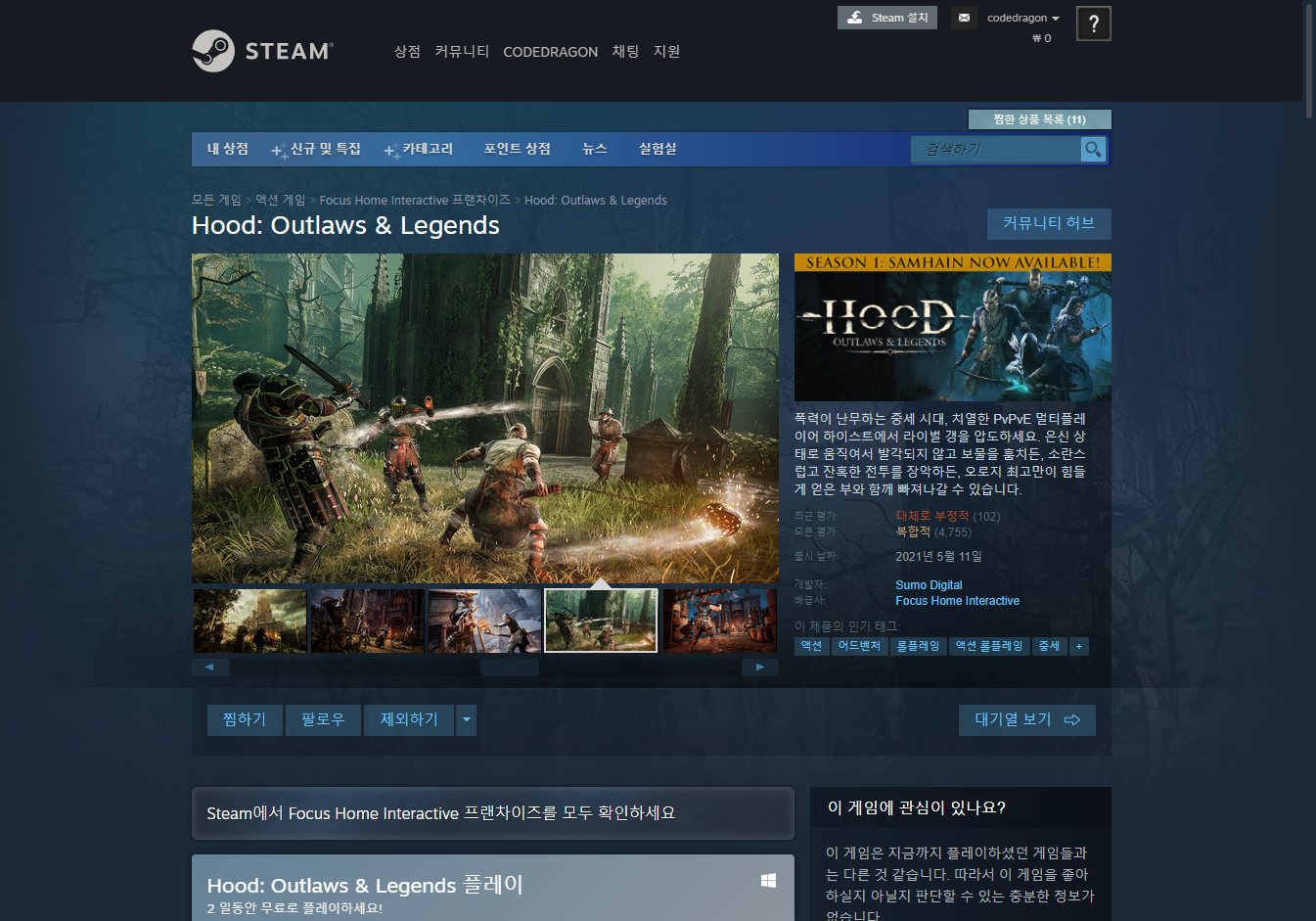The width and height of the screenshot is (1316, 921).
Task: Open the Focus Home Interactive franchise banner
Action: point(493,813)
